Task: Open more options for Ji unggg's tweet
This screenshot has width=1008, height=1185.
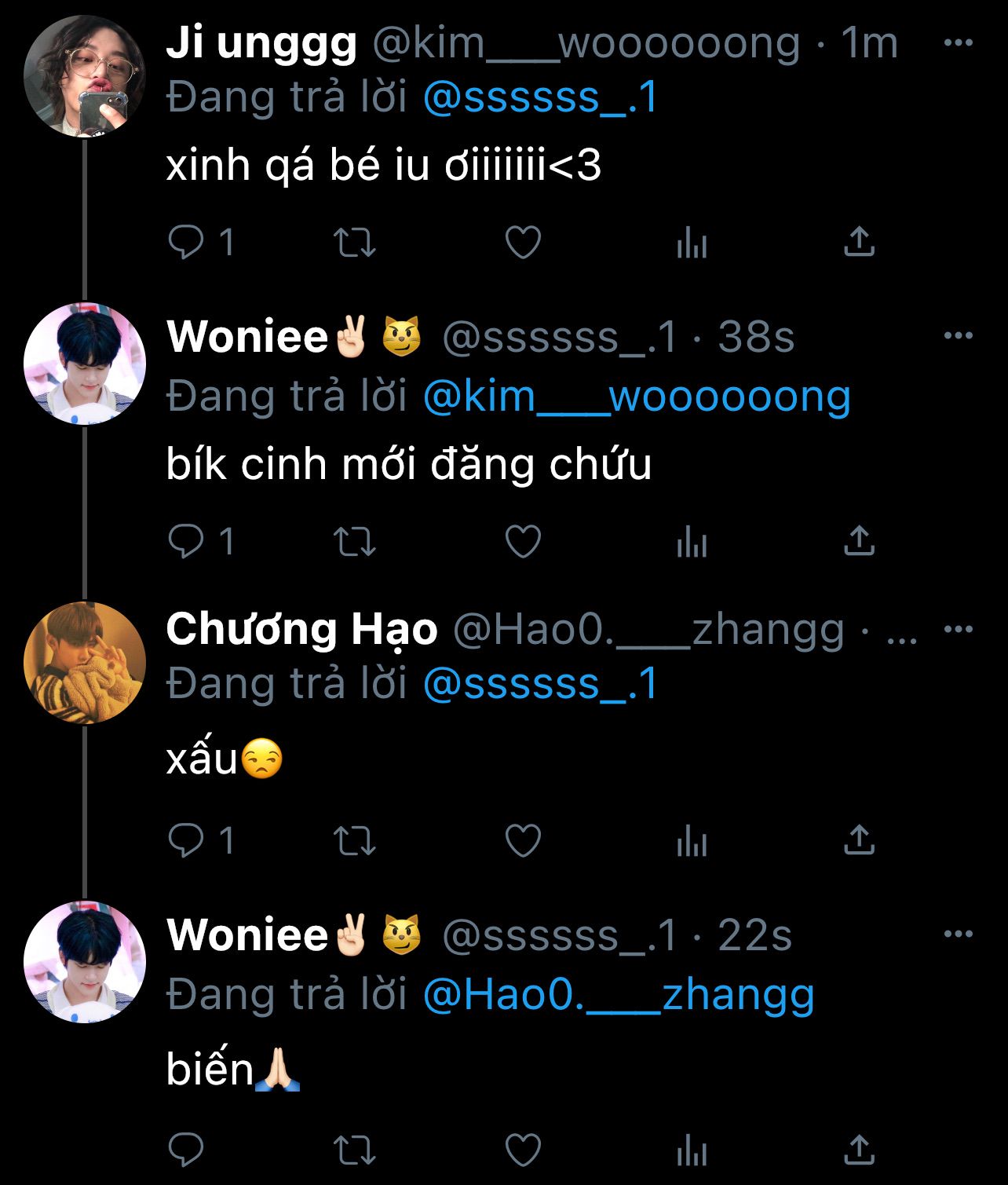Action: 958,42
